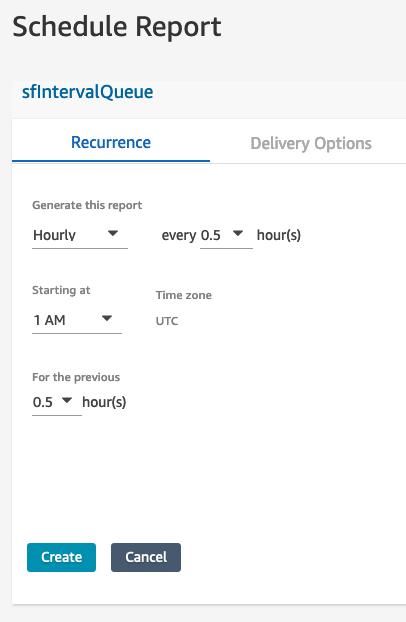The height and width of the screenshot is (622, 406).
Task: Click the caret icon next to 'every 0.5'
Action: (x=238, y=233)
